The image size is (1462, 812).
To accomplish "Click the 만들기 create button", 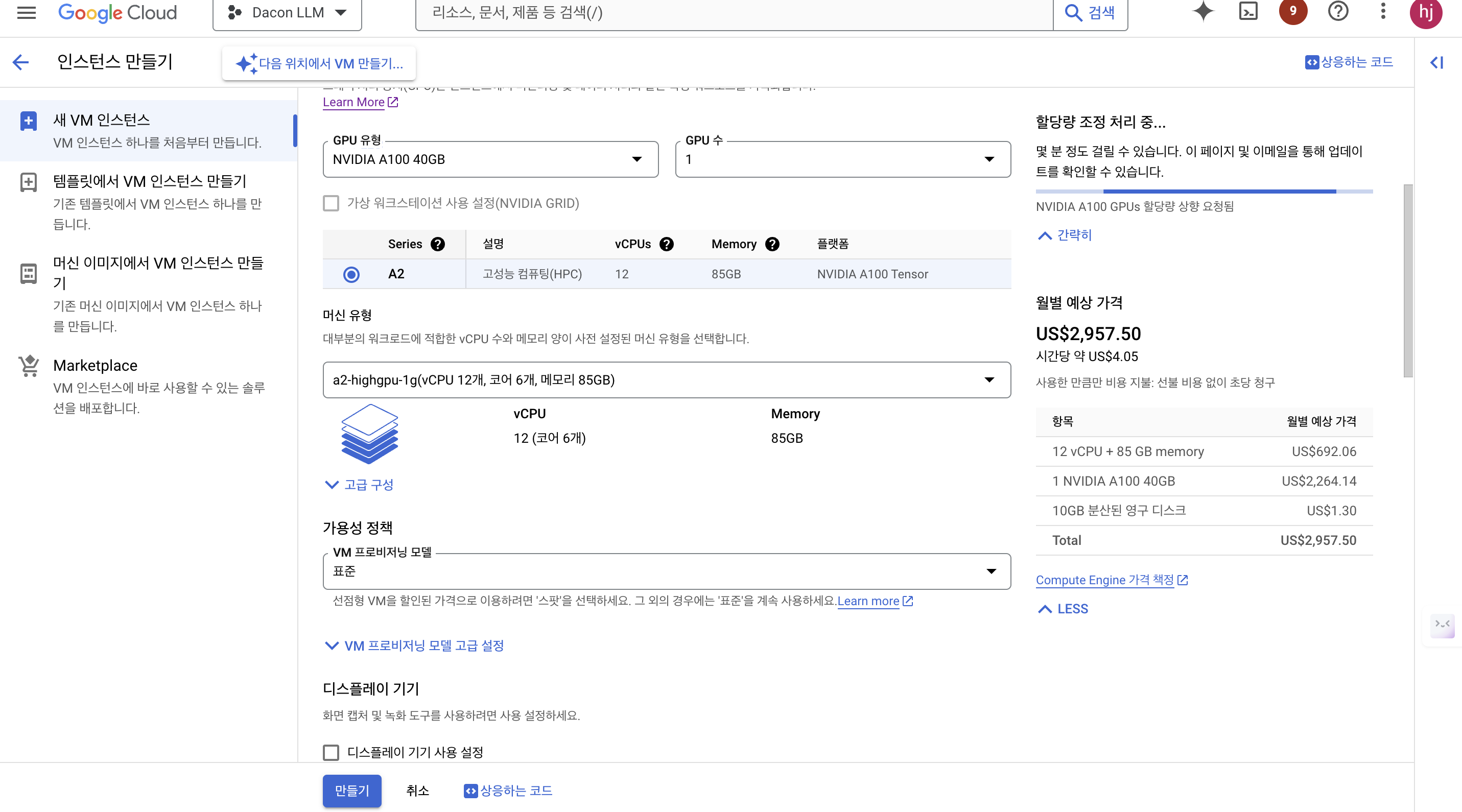I will 352,791.
